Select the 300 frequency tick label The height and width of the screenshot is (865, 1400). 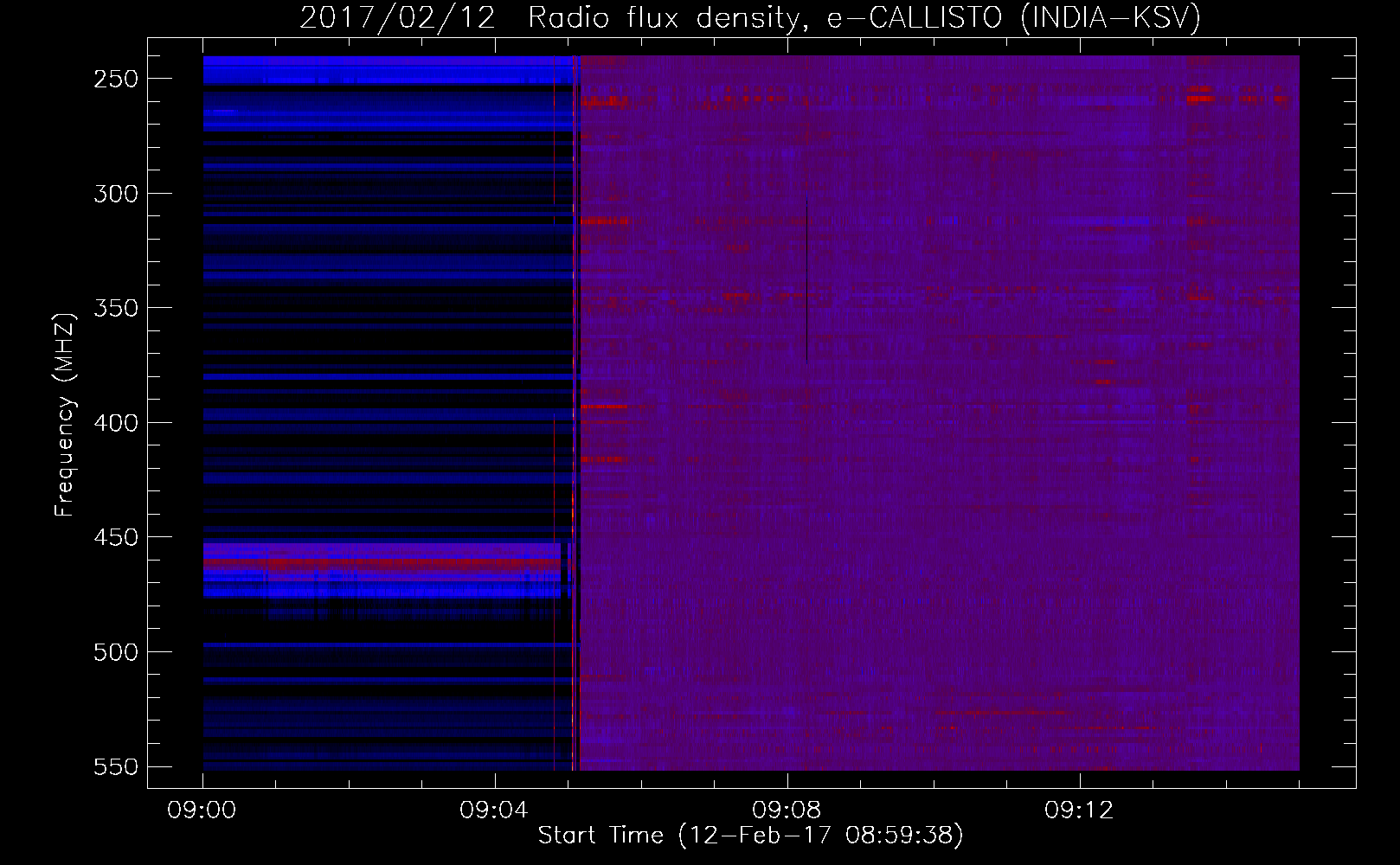tap(116, 194)
